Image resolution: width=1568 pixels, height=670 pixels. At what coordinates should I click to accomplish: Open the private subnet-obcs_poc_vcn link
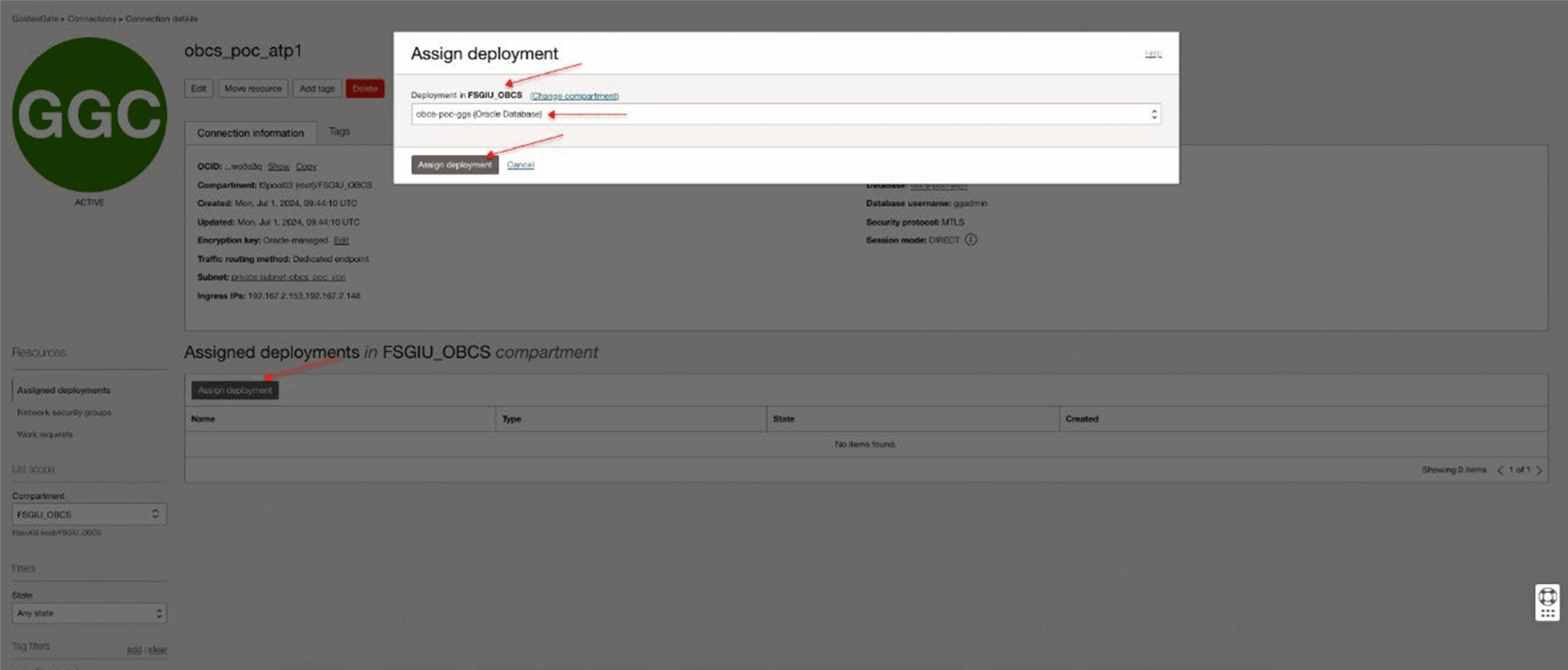(288, 277)
